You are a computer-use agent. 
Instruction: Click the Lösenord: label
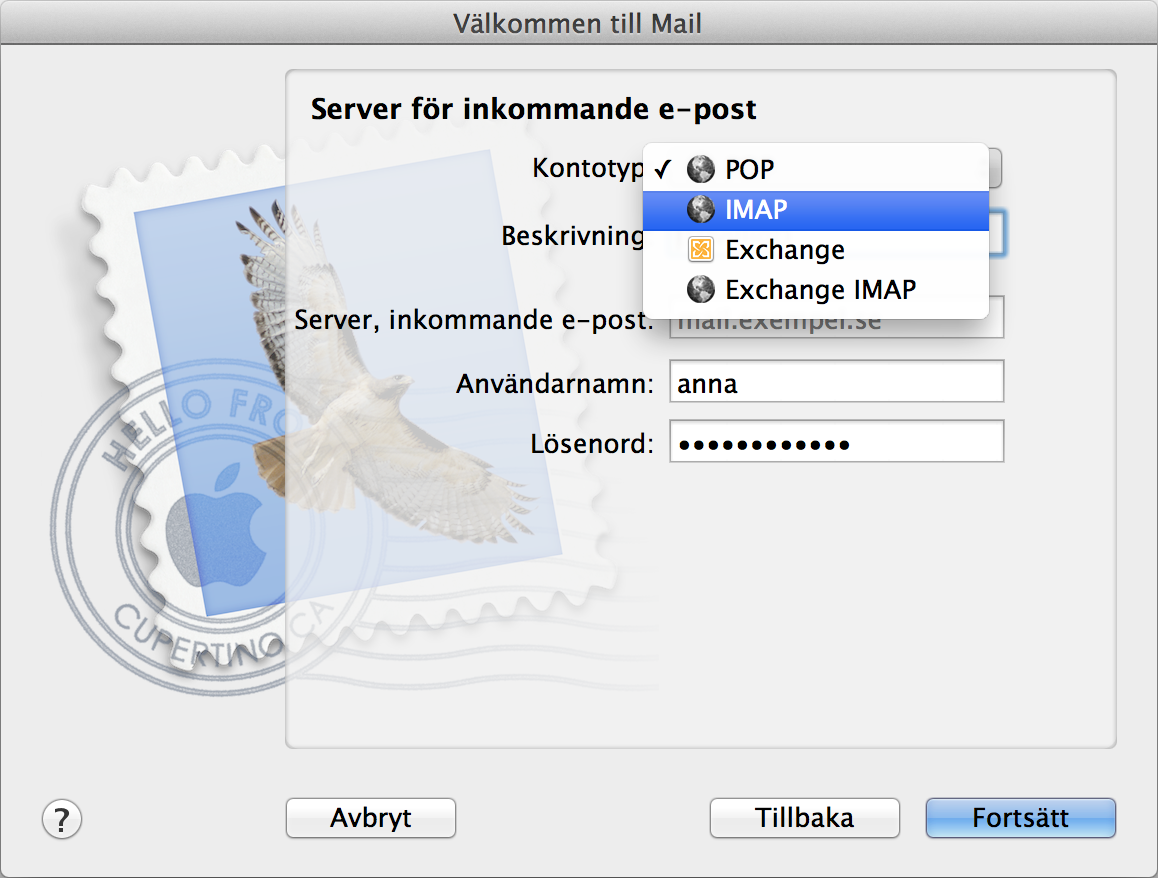tap(592, 444)
